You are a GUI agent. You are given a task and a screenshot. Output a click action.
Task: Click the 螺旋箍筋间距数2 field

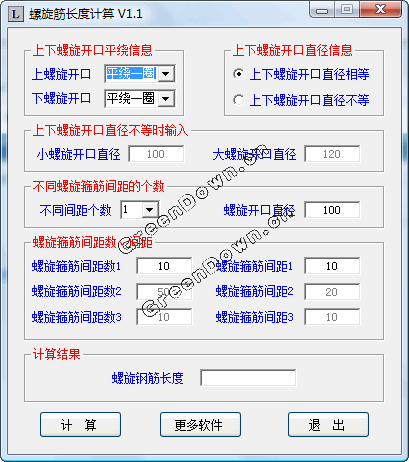[x=164, y=292]
